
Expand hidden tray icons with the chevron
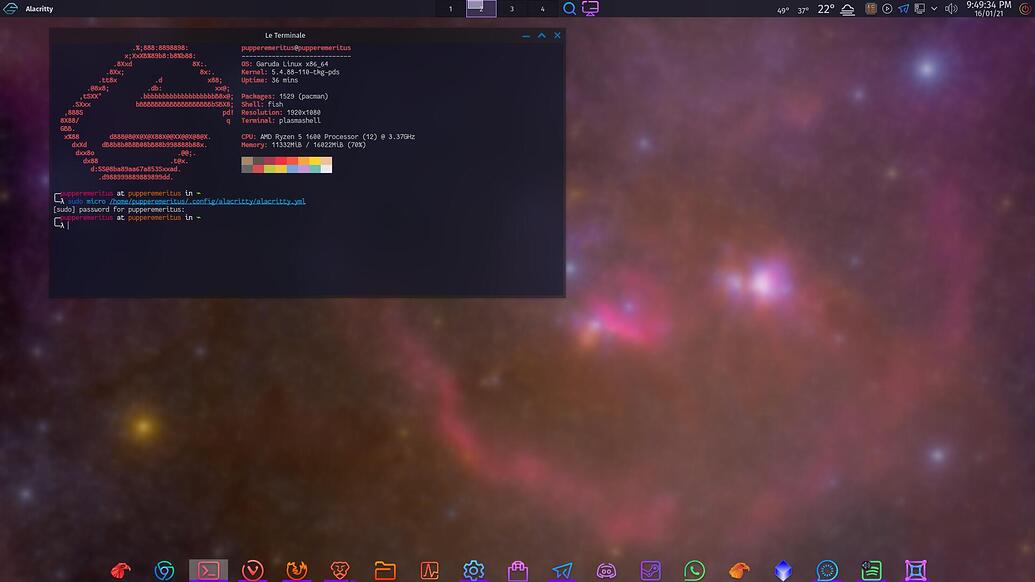tap(934, 8)
